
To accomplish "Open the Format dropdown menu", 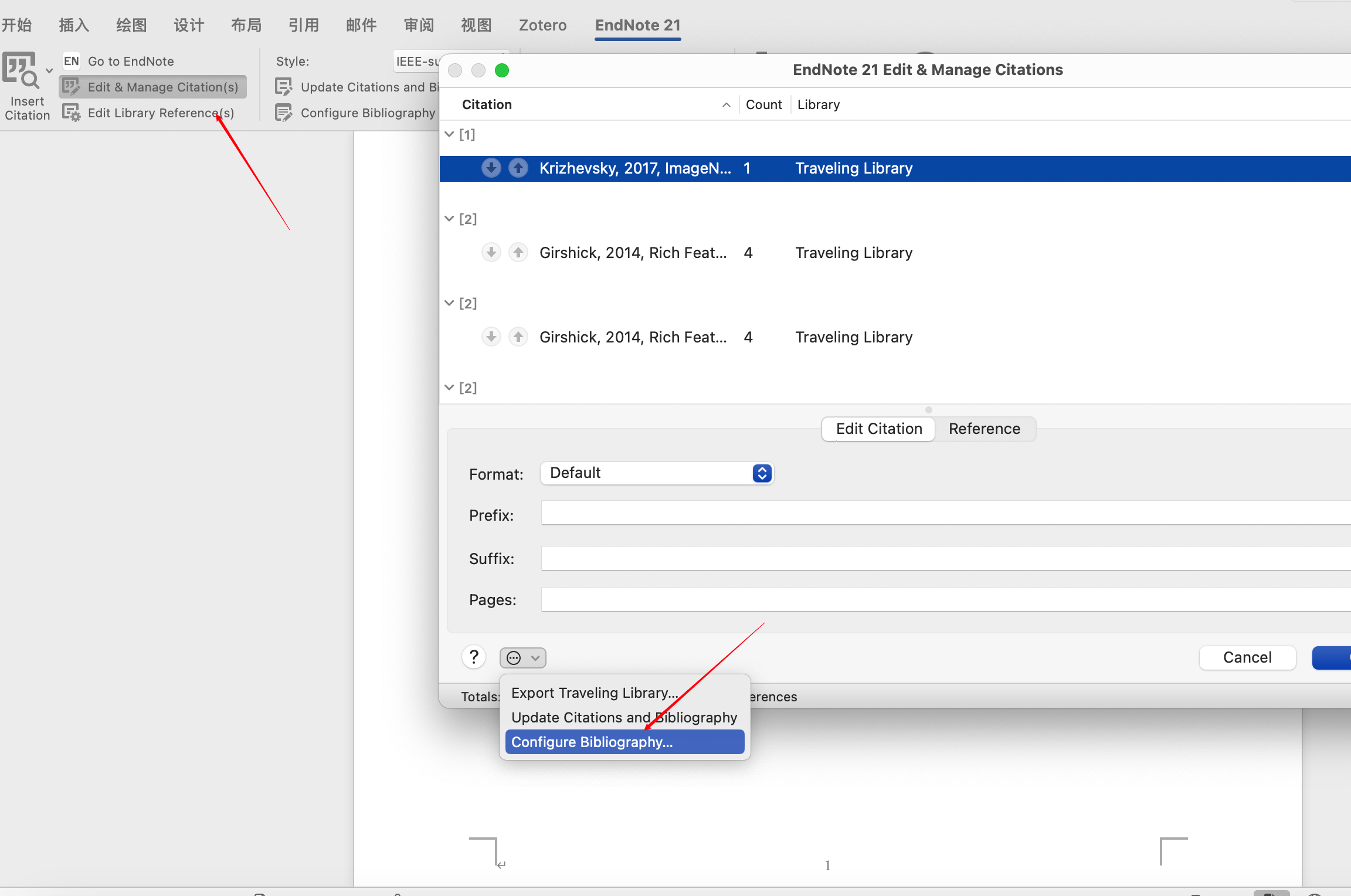I will [655, 473].
